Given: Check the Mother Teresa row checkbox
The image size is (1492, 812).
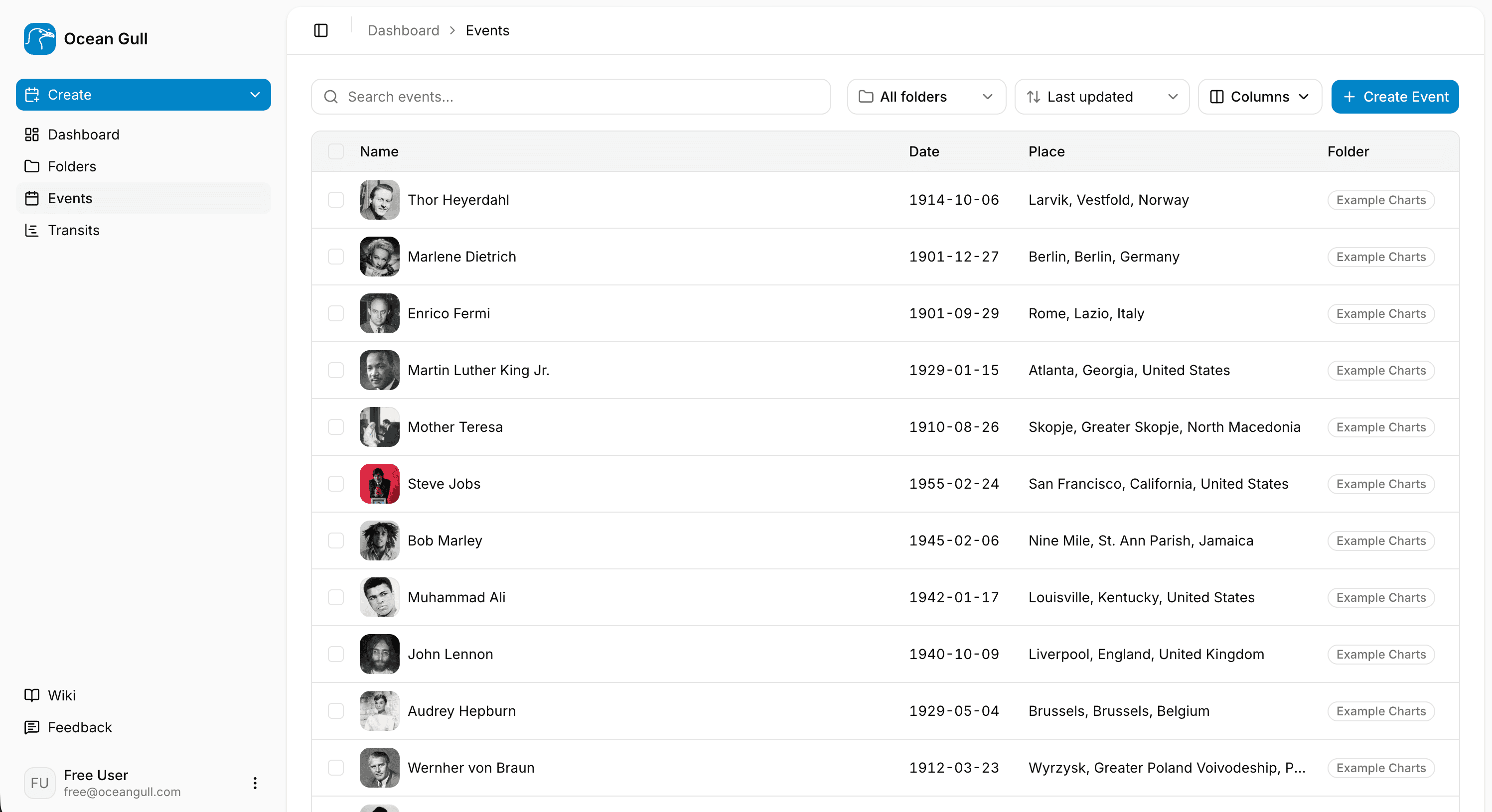Looking at the screenshot, I should (336, 427).
